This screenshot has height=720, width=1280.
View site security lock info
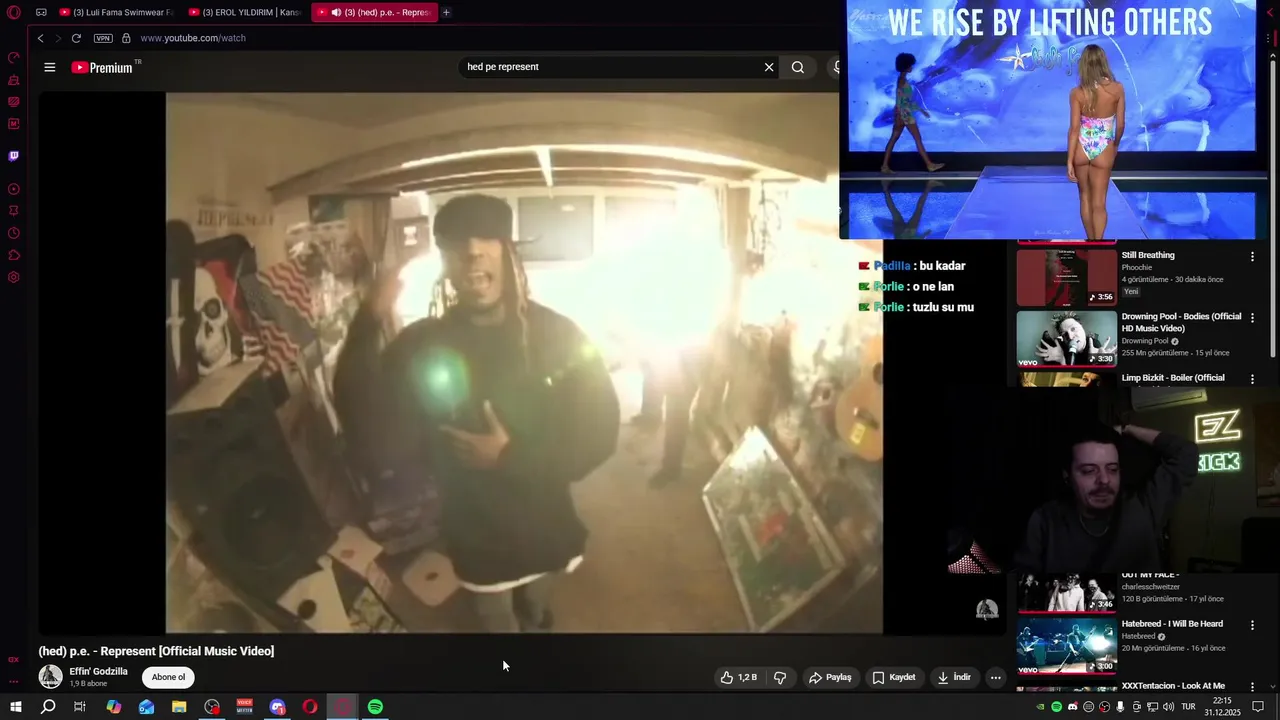coord(126,38)
